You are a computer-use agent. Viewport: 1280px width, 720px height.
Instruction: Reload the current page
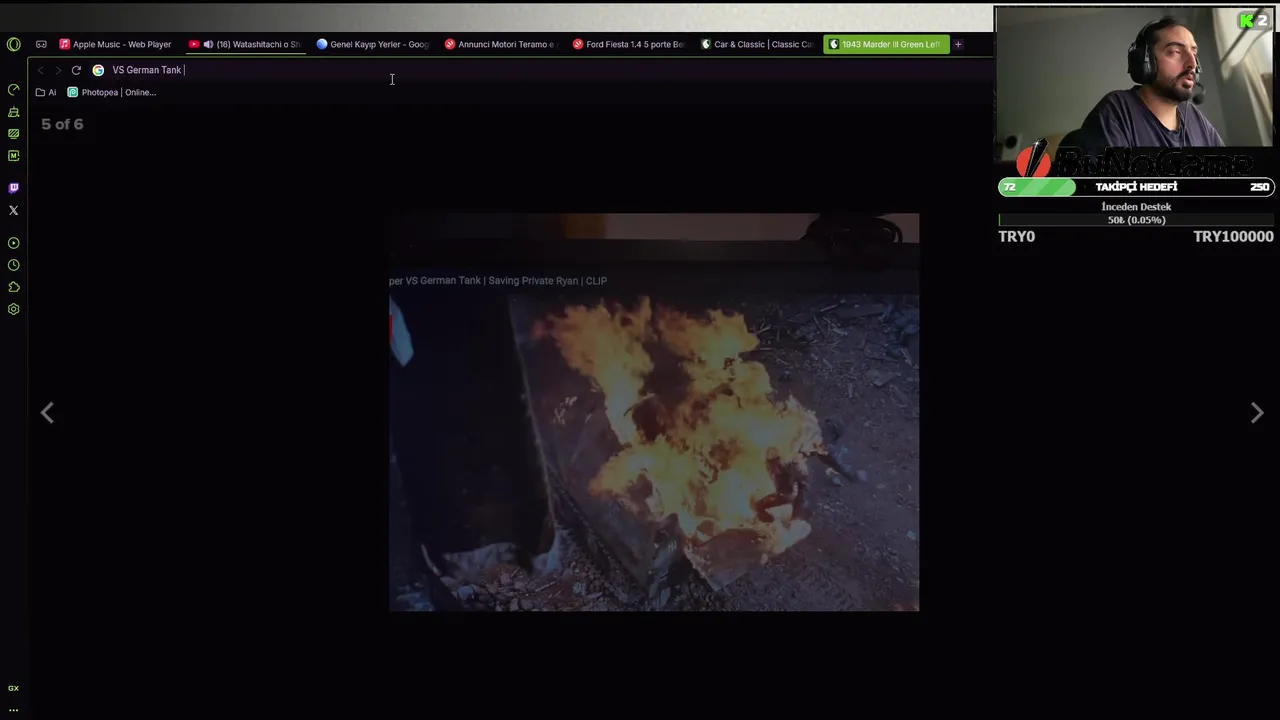click(76, 70)
